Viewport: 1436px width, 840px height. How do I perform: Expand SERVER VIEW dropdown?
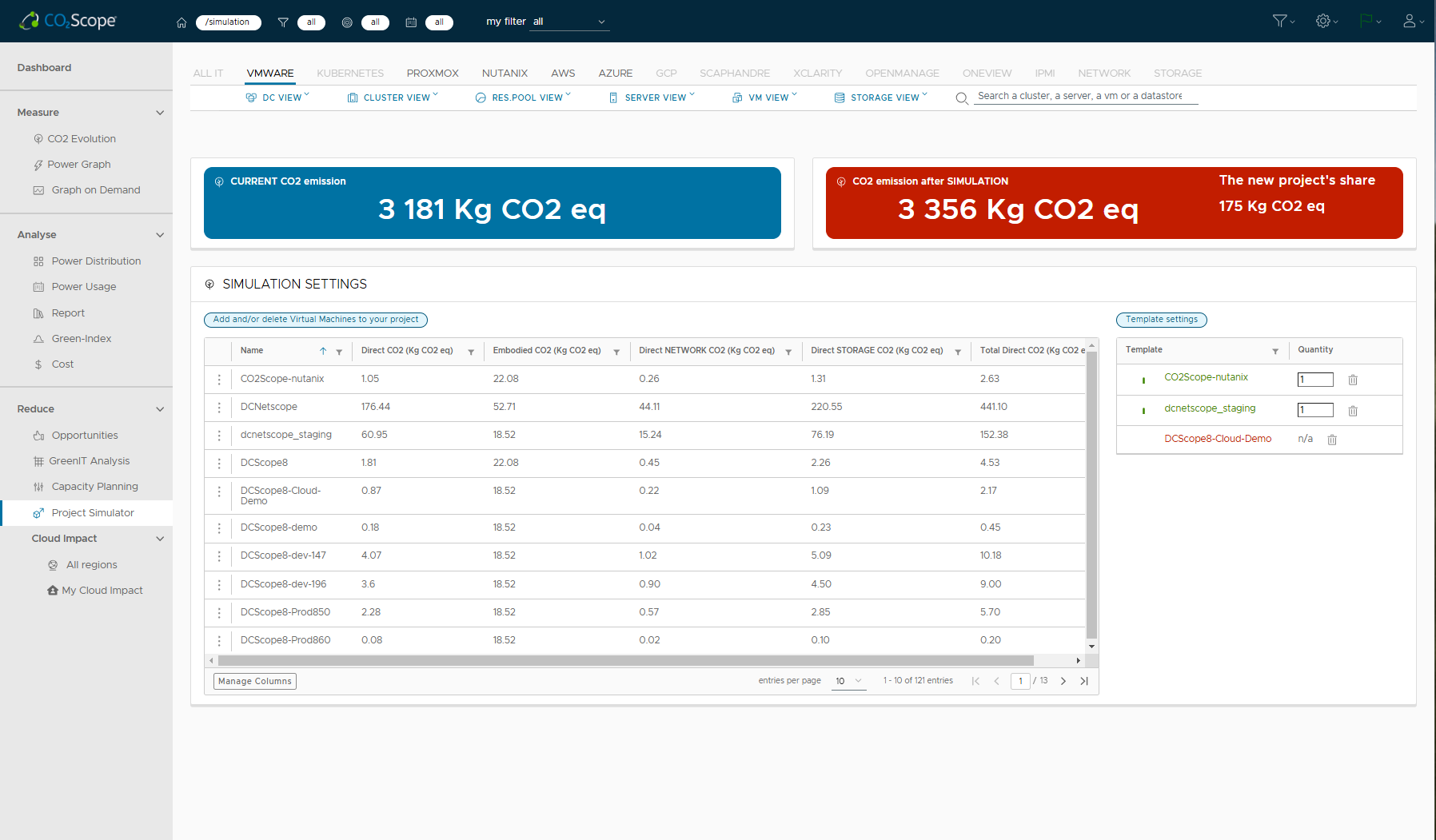[652, 98]
